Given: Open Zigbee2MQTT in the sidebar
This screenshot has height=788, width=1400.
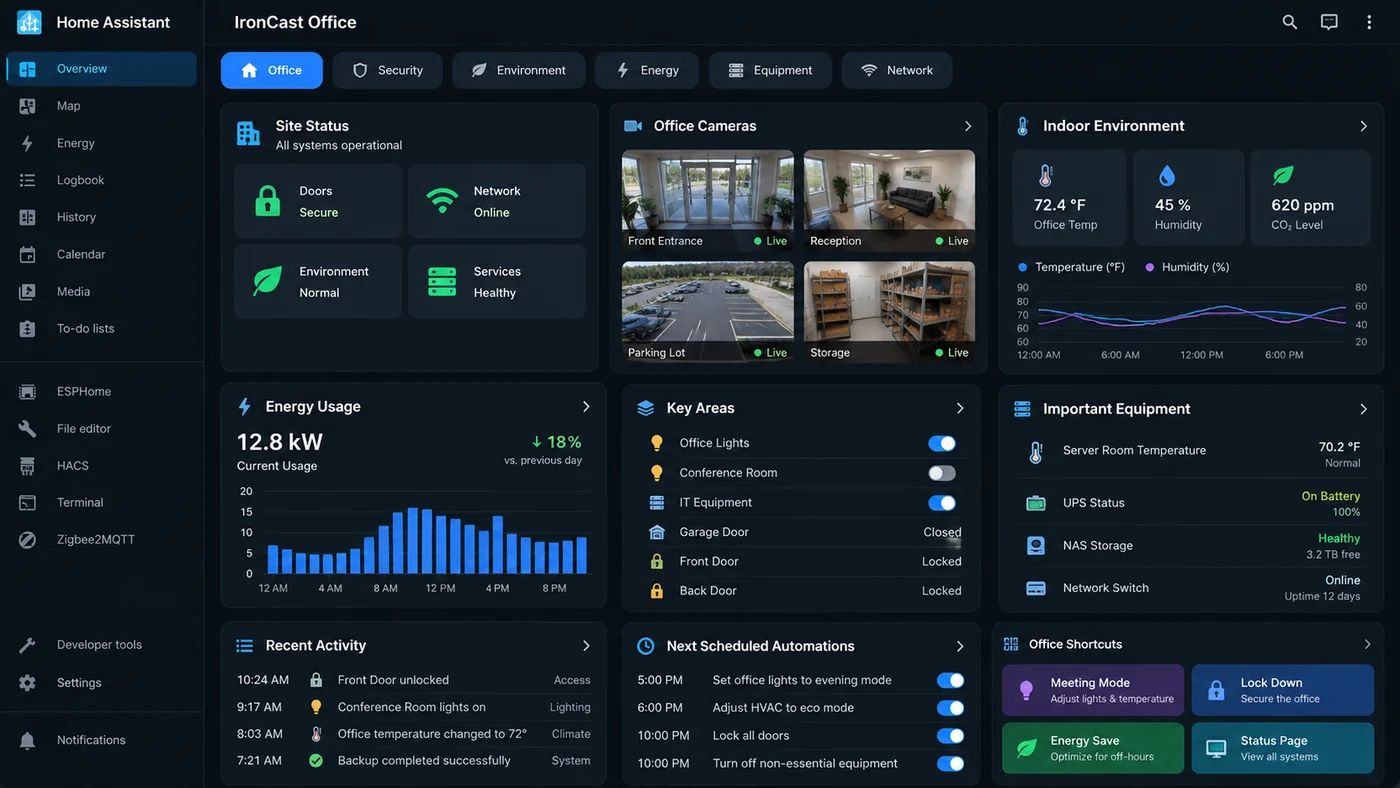Looking at the screenshot, I should pos(101,539).
